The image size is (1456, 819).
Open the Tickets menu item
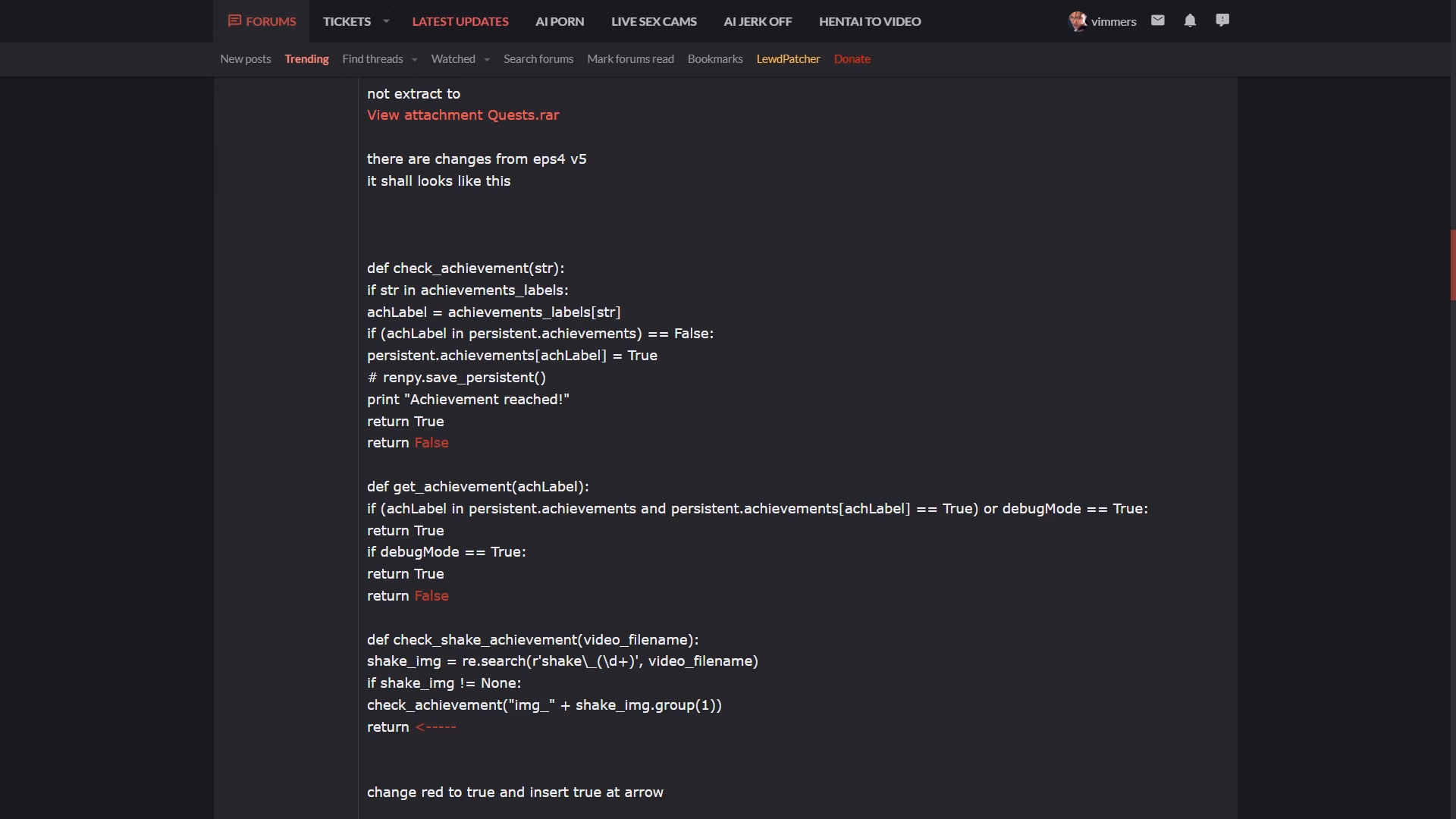347,21
